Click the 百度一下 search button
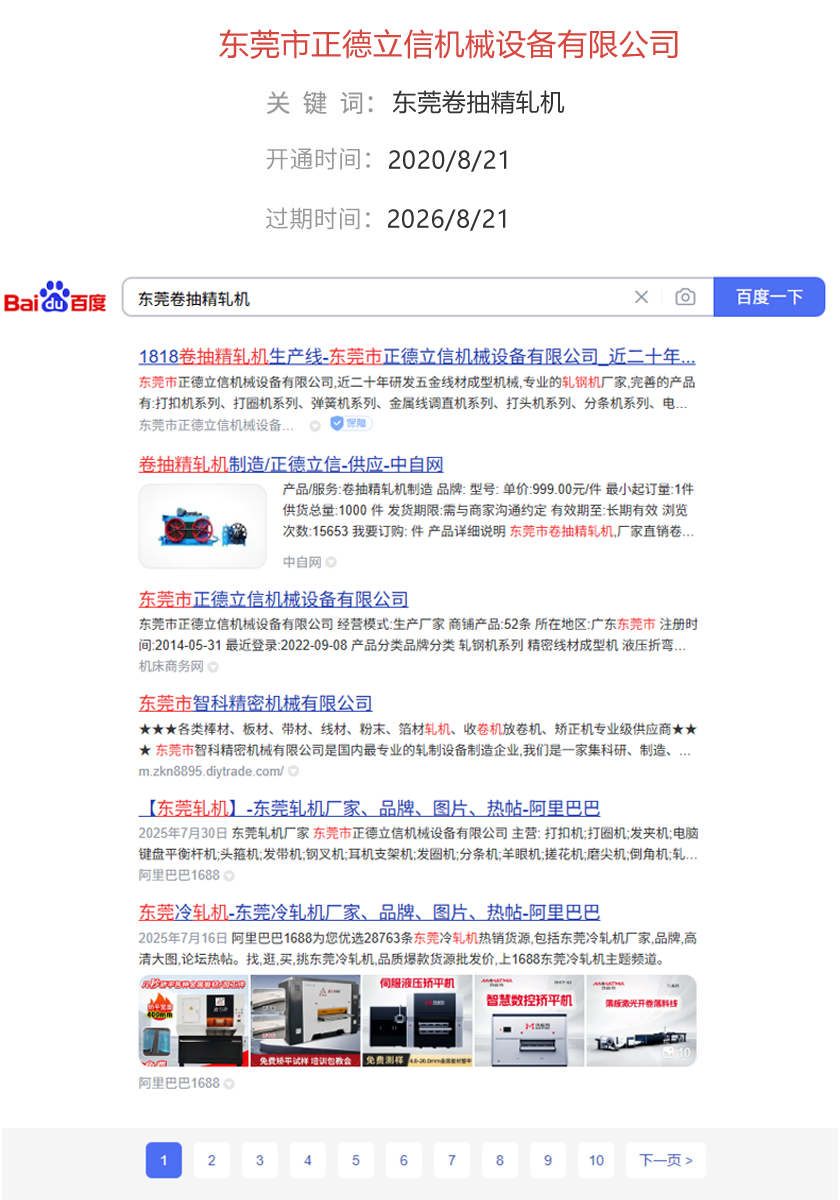This screenshot has height=1200, width=840. pos(769,297)
